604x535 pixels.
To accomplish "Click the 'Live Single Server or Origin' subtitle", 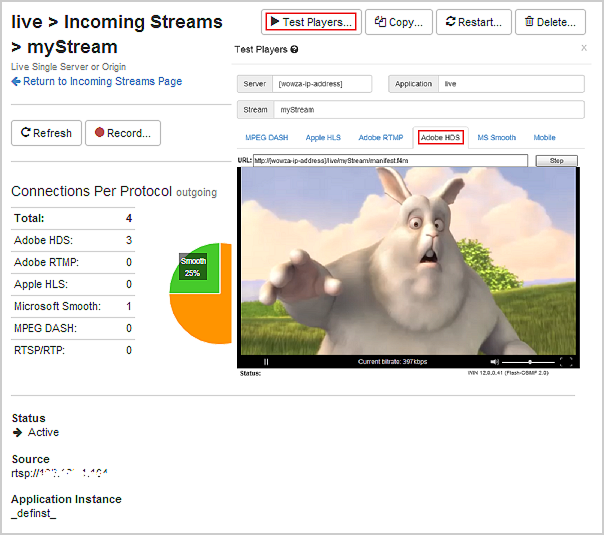I will point(69,67).
